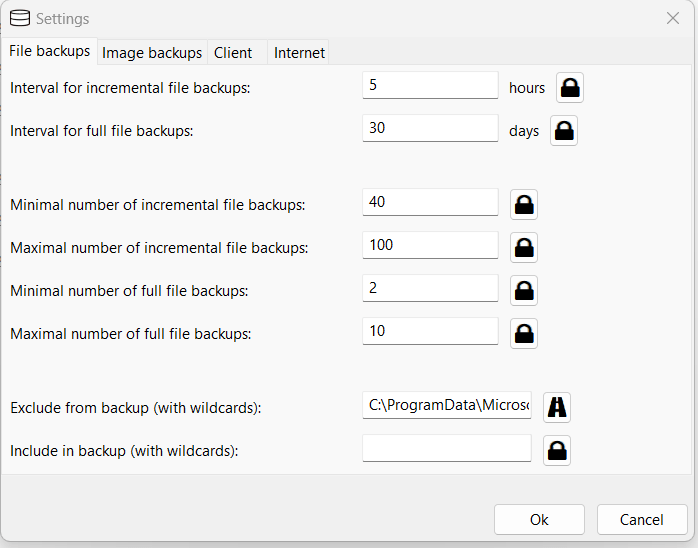Screen dimensions: 698x548
Task: Click the 'Include in backup (with wildcards):' label
Action: coord(124,451)
